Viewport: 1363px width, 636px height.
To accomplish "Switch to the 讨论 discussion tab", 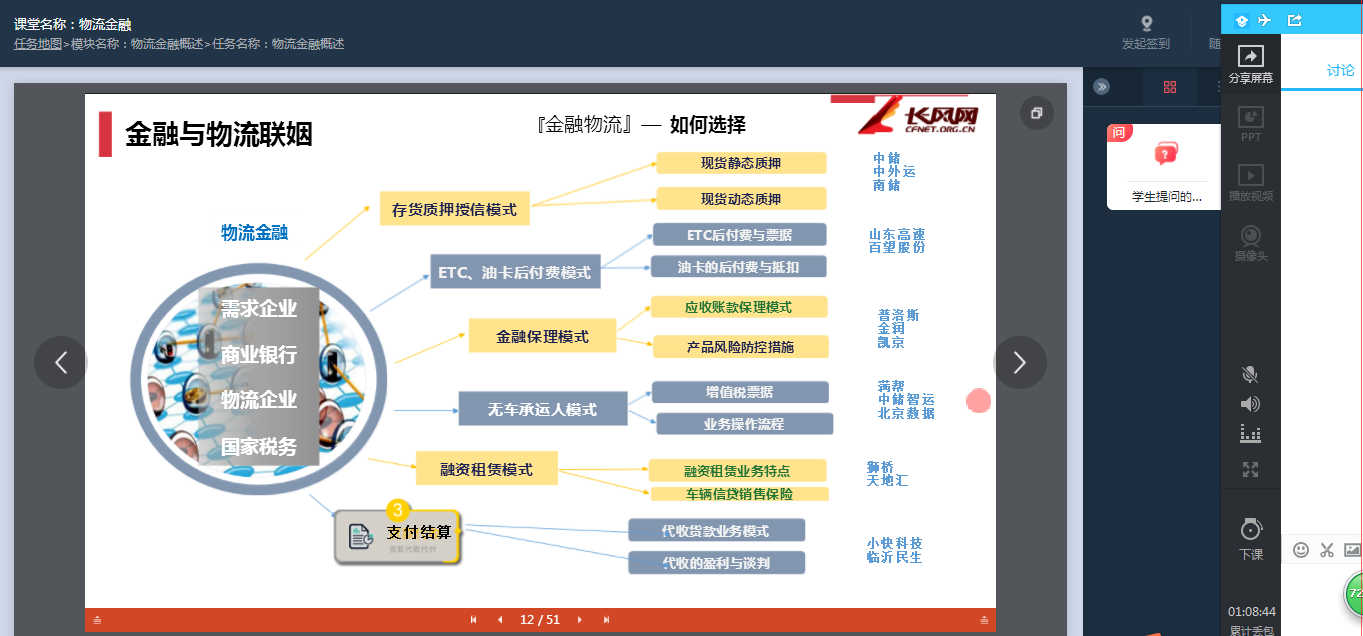I will (x=1340, y=70).
